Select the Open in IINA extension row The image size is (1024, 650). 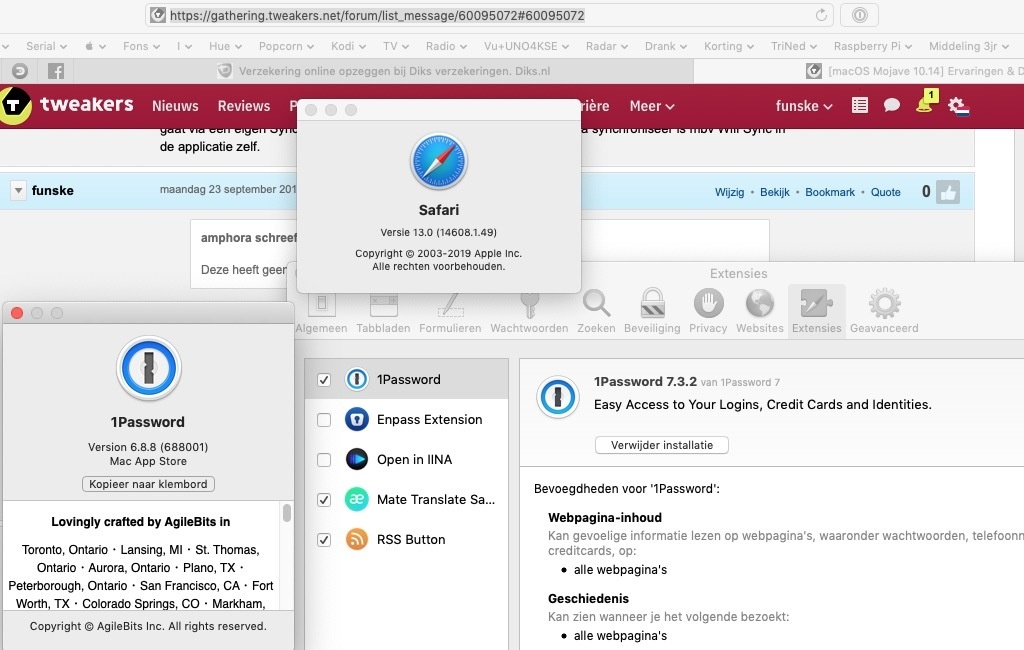406,460
